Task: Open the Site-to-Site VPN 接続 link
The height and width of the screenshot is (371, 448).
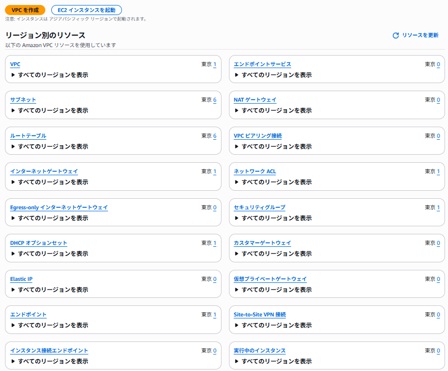Action: pyautogui.click(x=260, y=315)
